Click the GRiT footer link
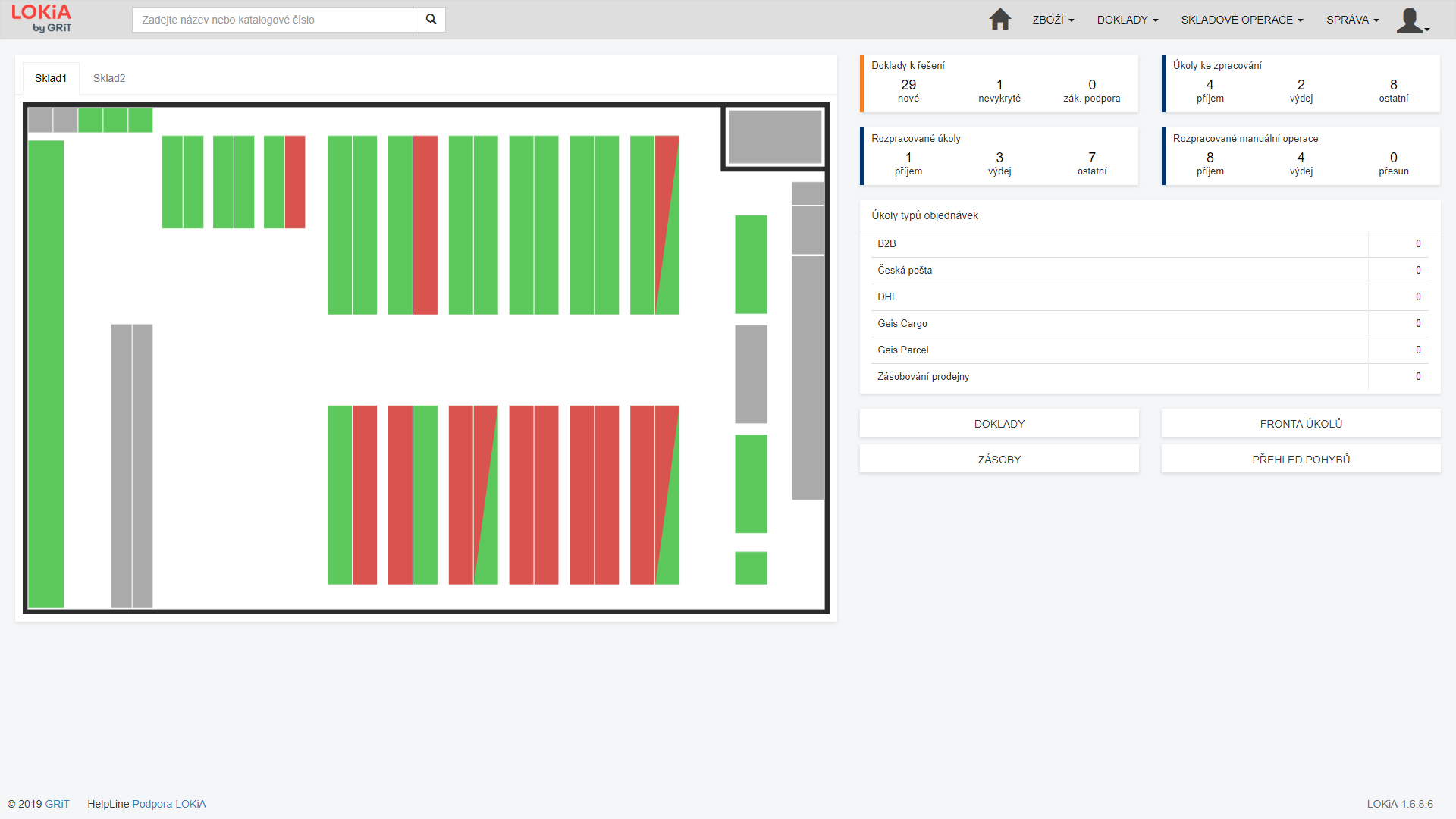The height and width of the screenshot is (819, 1456). click(57, 804)
